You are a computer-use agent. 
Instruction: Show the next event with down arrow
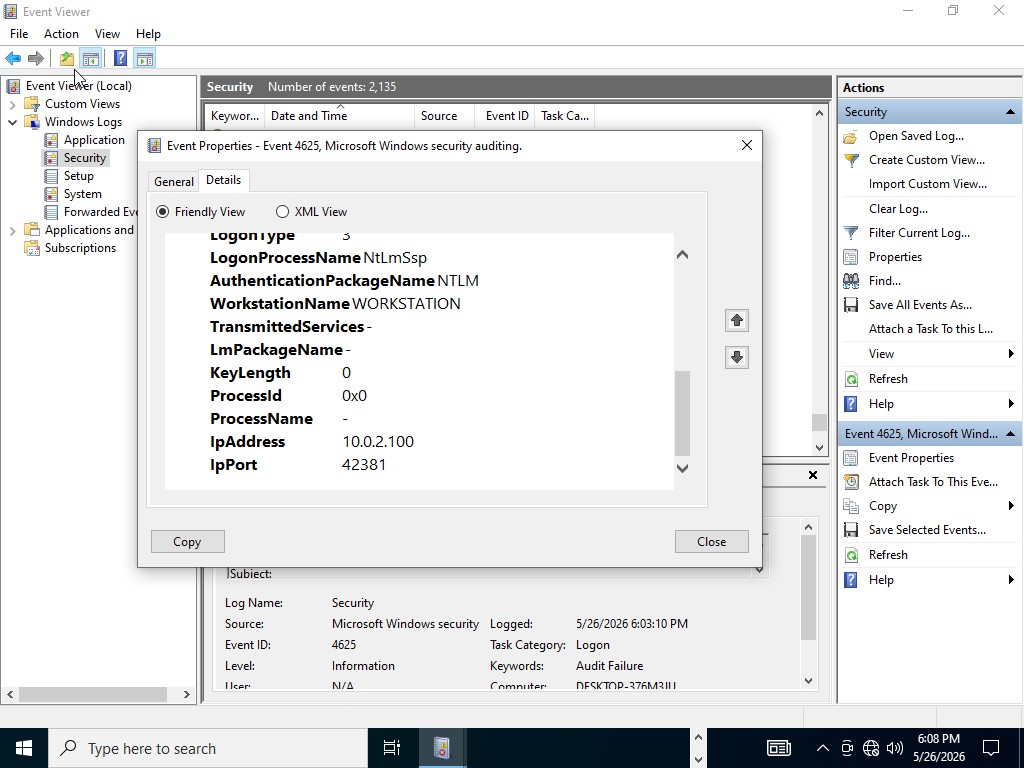pos(737,357)
